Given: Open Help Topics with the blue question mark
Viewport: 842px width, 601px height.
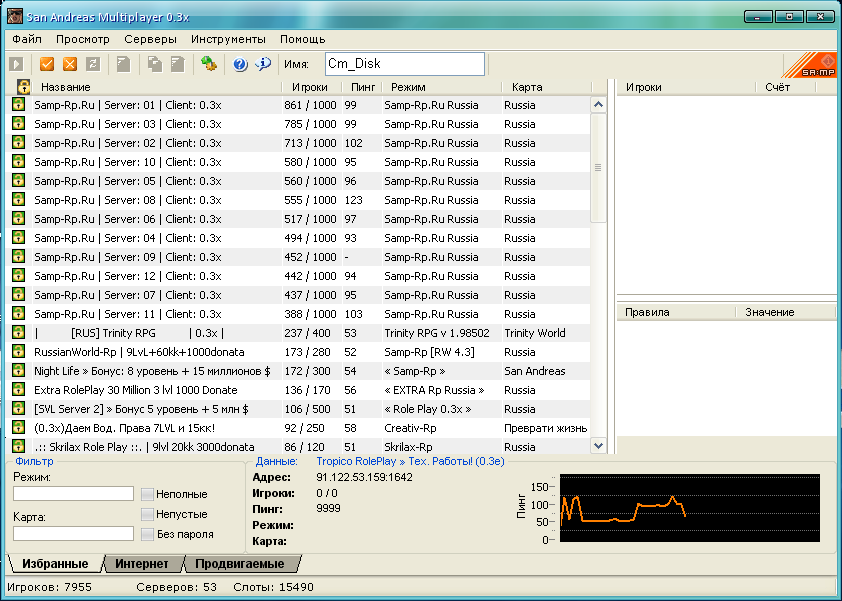Looking at the screenshot, I should (x=240, y=64).
